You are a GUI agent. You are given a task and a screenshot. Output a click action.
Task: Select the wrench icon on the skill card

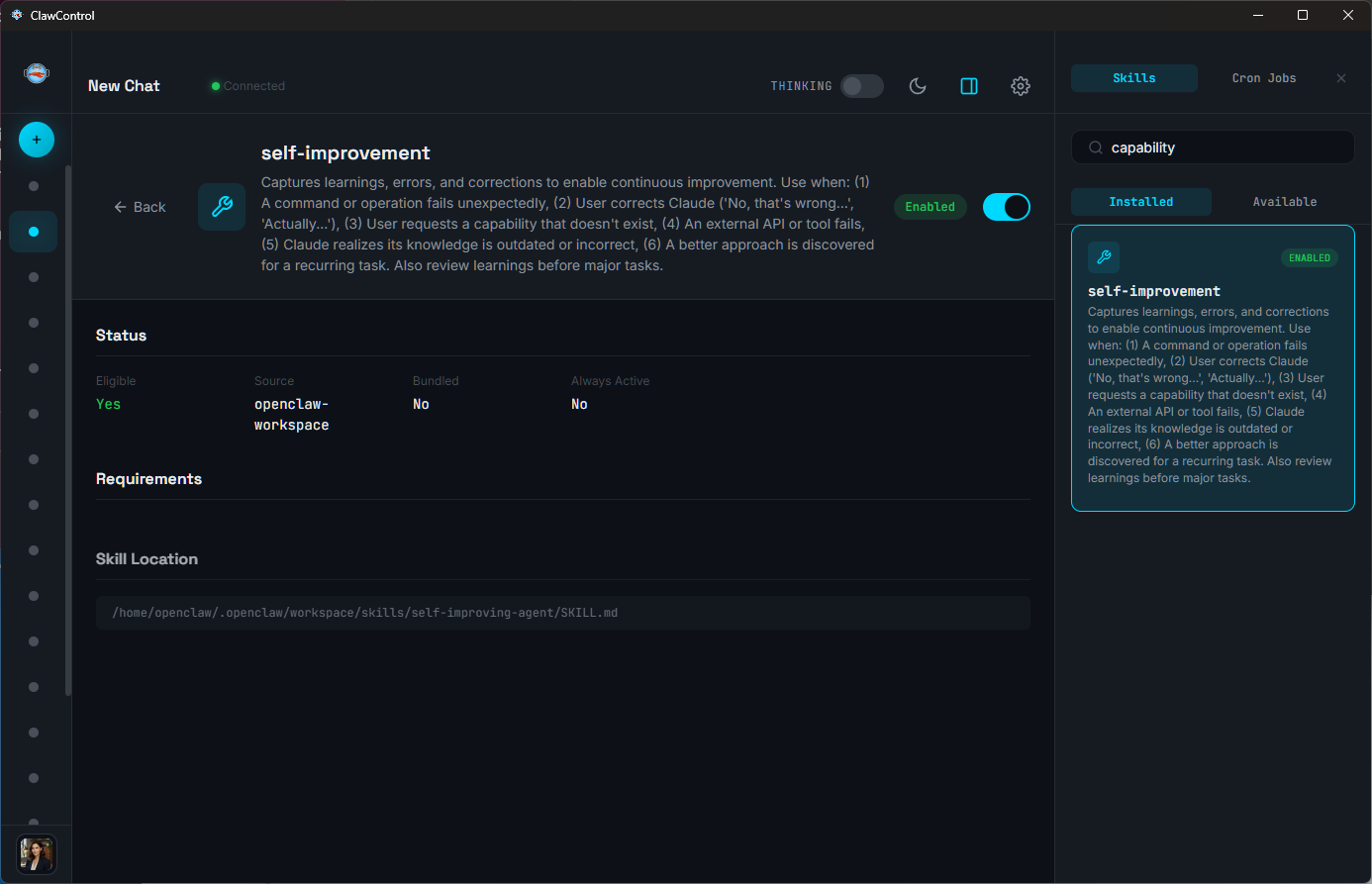click(x=1104, y=256)
